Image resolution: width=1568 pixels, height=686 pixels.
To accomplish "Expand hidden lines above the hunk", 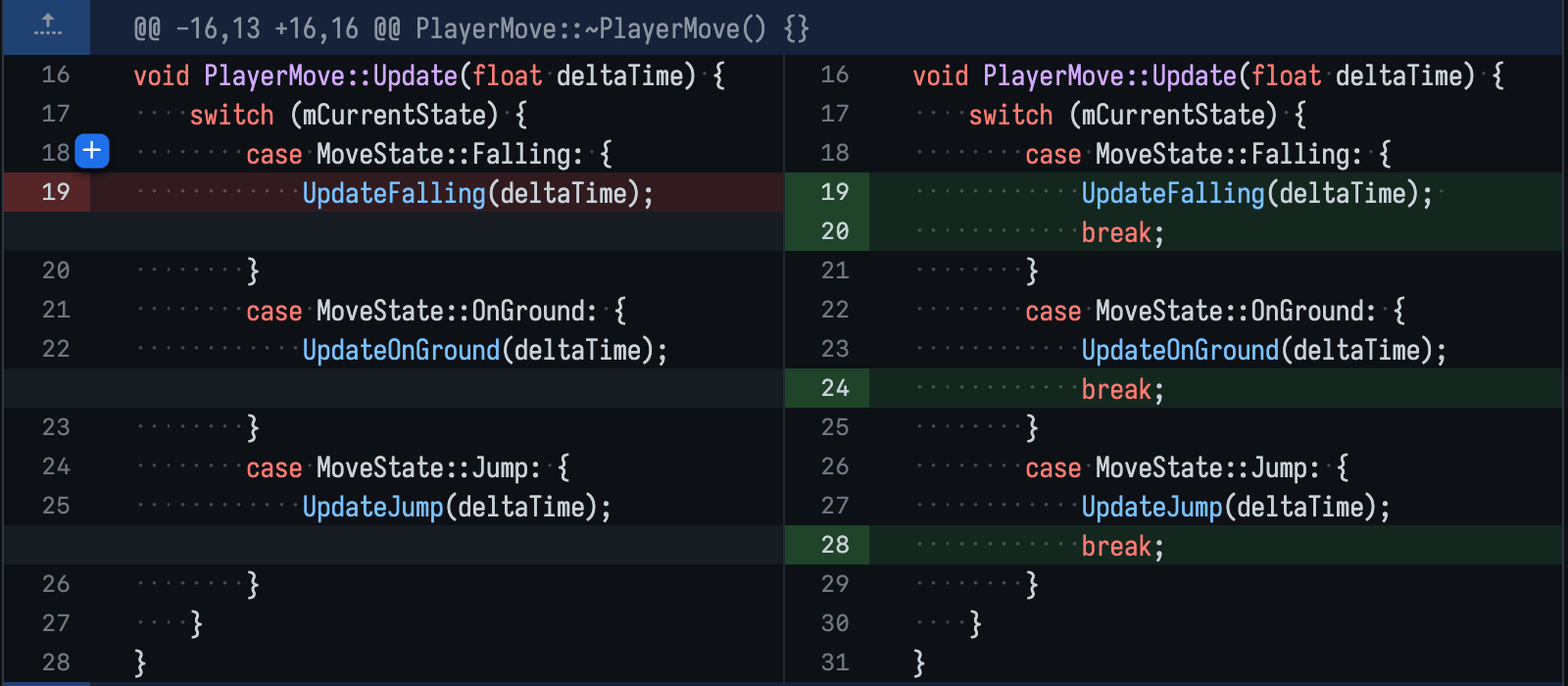I will click(x=47, y=26).
